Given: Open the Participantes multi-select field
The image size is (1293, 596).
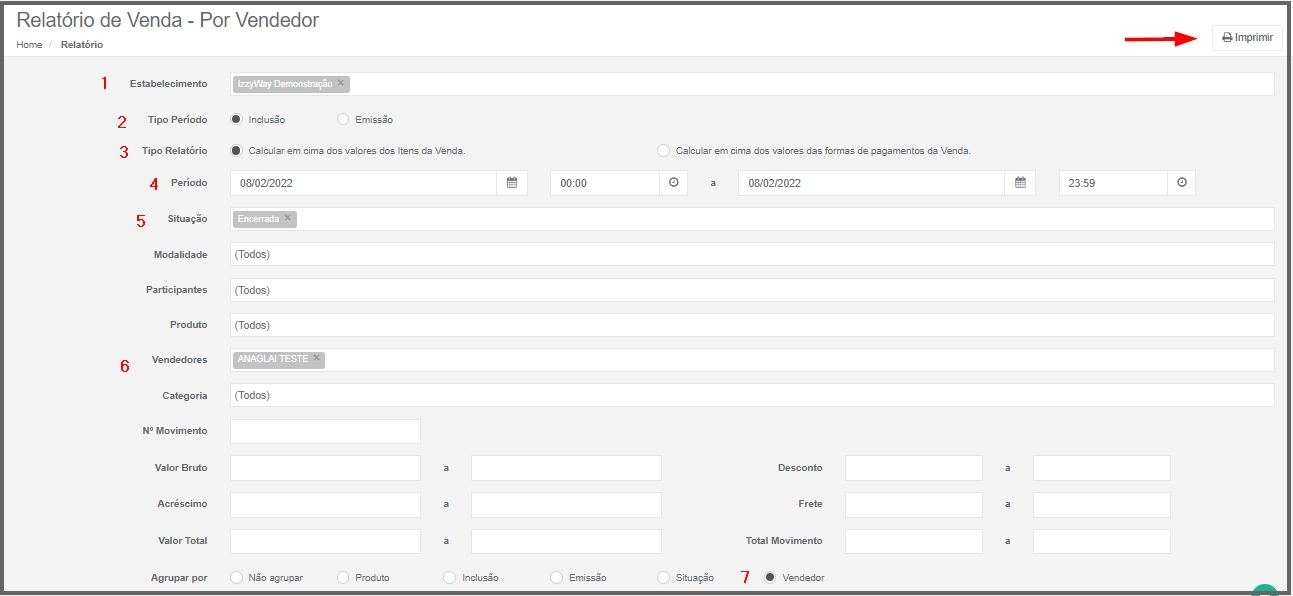Looking at the screenshot, I should (x=752, y=290).
